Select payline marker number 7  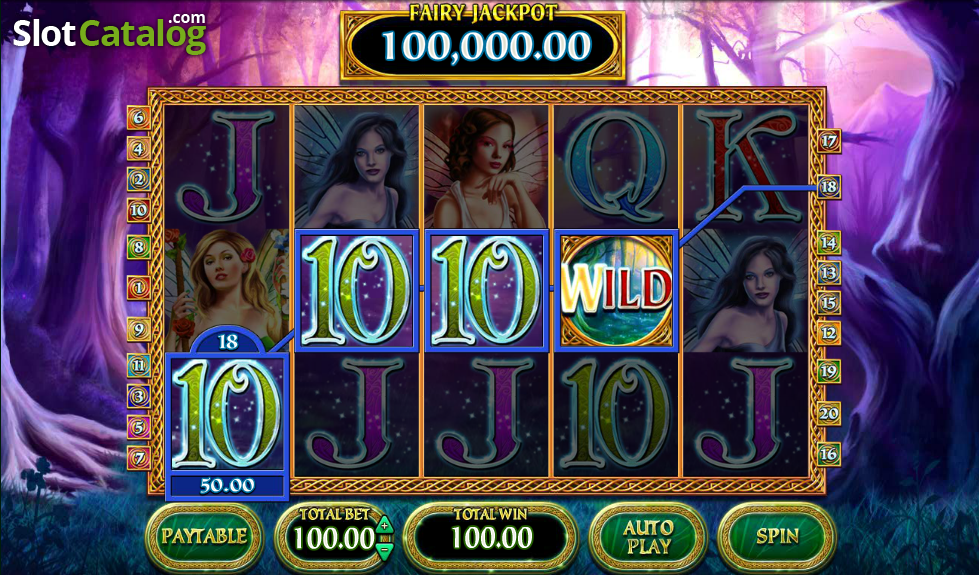pos(139,458)
